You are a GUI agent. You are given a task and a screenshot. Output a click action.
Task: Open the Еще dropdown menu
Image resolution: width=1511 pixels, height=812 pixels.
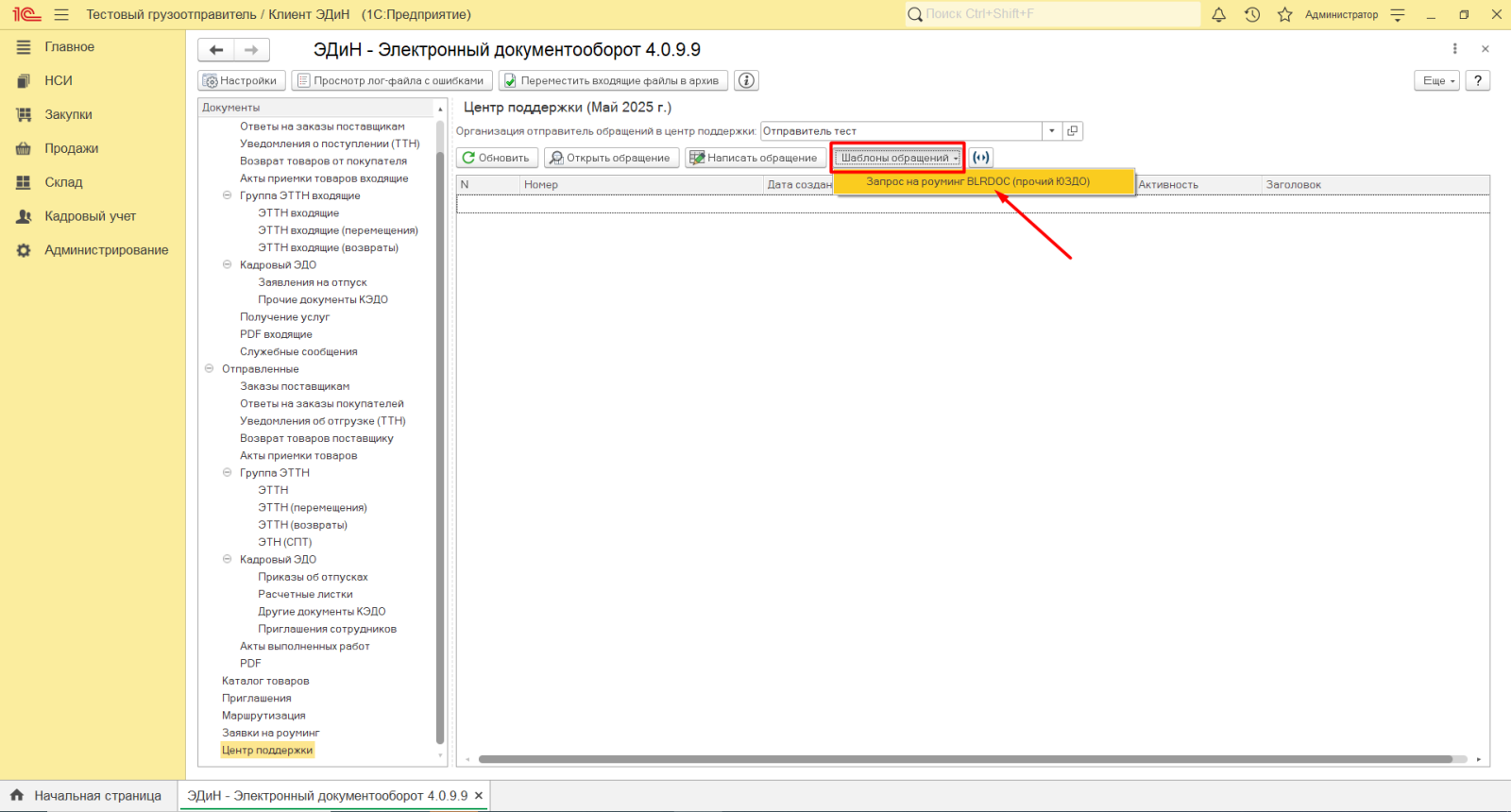1437,80
